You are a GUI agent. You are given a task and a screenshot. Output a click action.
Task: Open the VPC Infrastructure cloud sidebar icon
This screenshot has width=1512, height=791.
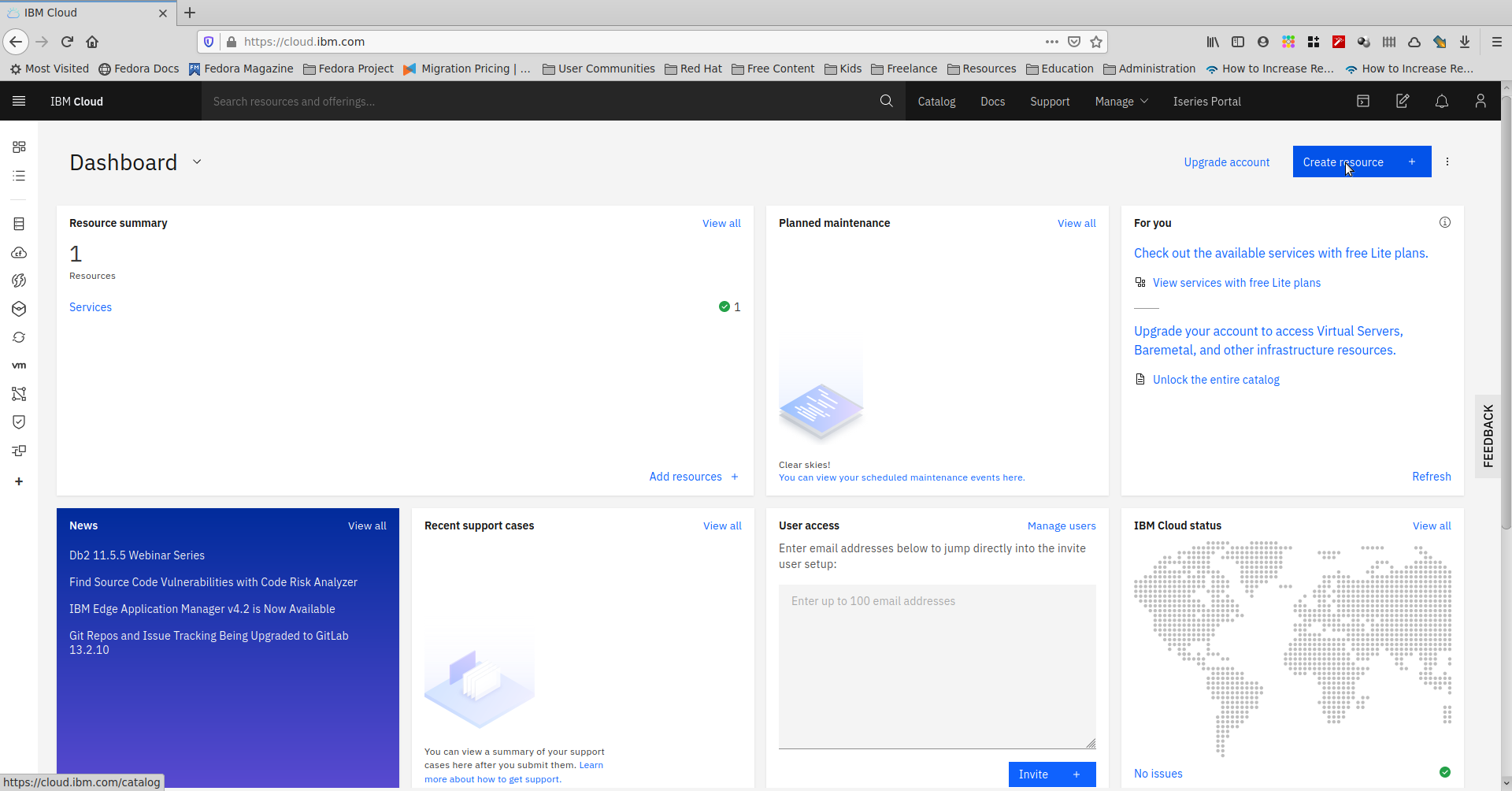click(x=19, y=252)
